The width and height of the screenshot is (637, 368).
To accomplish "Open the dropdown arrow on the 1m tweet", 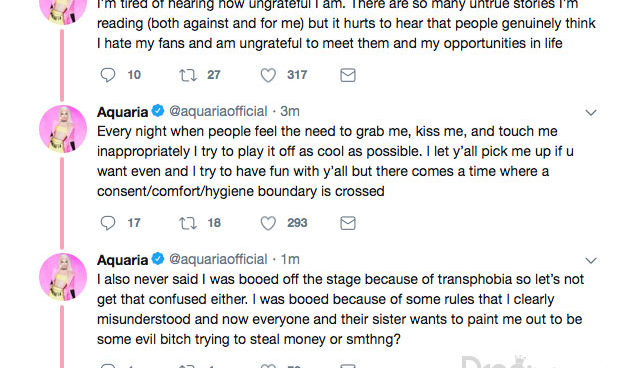I will (x=591, y=260).
